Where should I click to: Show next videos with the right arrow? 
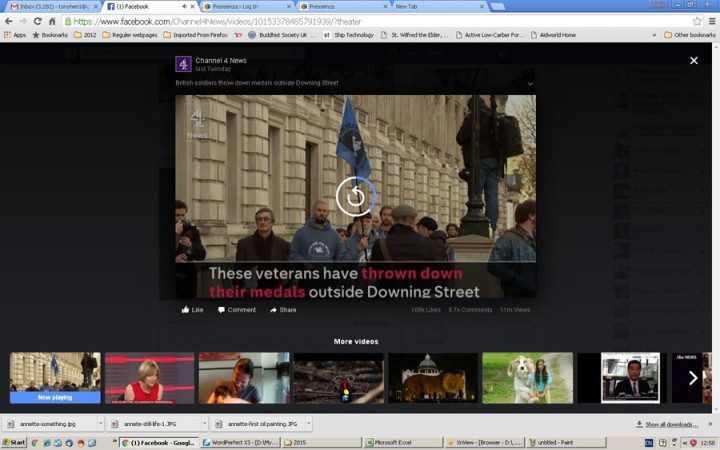coord(692,378)
